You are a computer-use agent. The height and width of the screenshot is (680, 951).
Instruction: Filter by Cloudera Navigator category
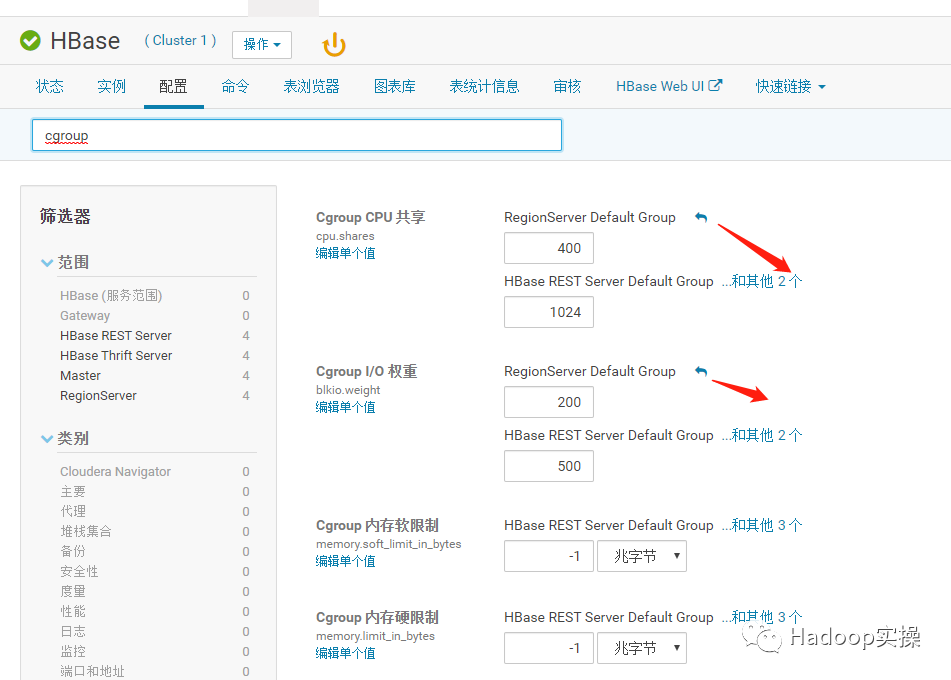point(115,472)
